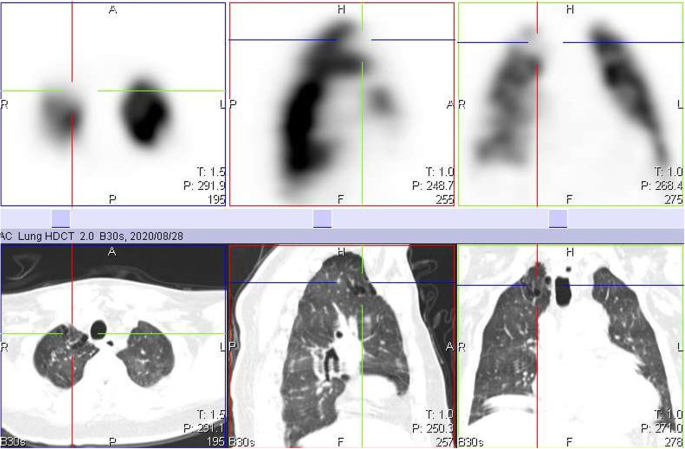Click the 'P: 271.0' position readout
The height and width of the screenshot is (449, 685).
(662, 428)
